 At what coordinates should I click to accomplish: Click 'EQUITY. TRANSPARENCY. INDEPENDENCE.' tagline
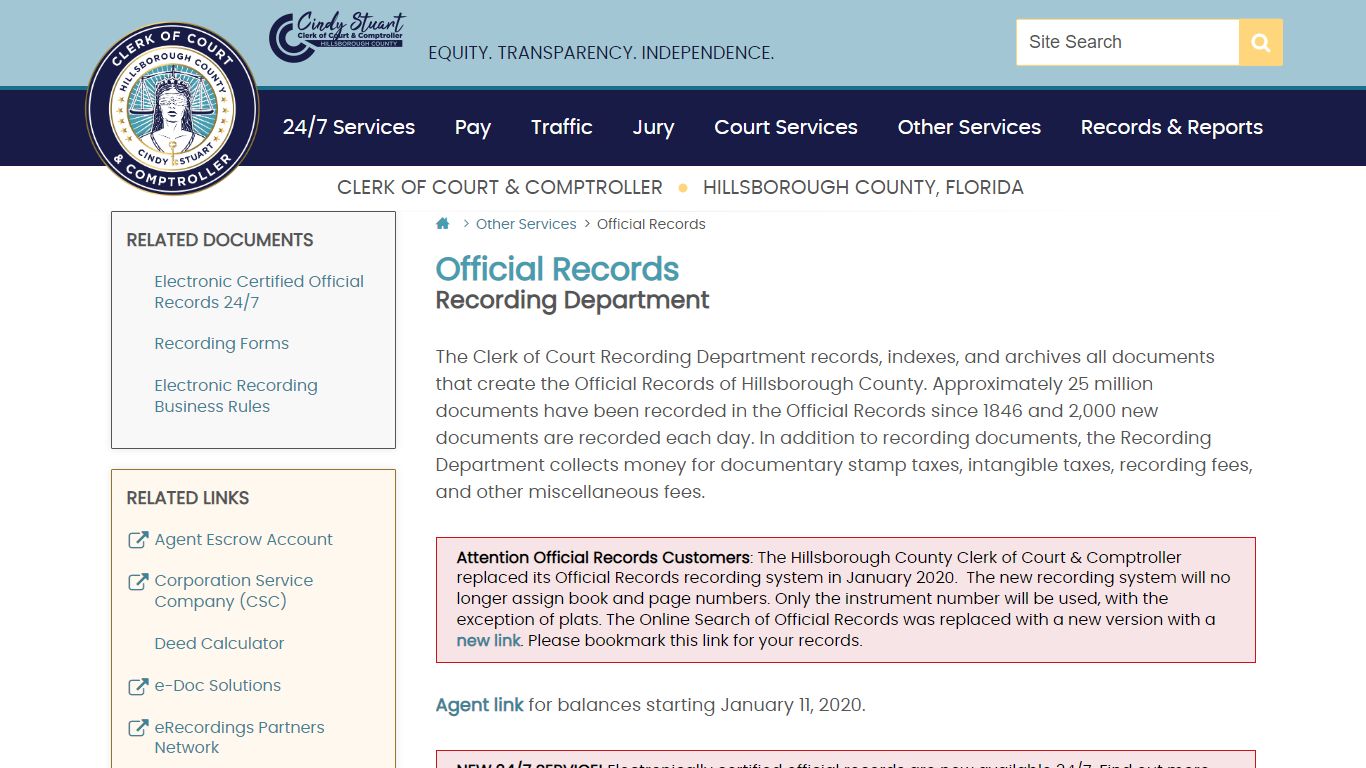click(601, 53)
